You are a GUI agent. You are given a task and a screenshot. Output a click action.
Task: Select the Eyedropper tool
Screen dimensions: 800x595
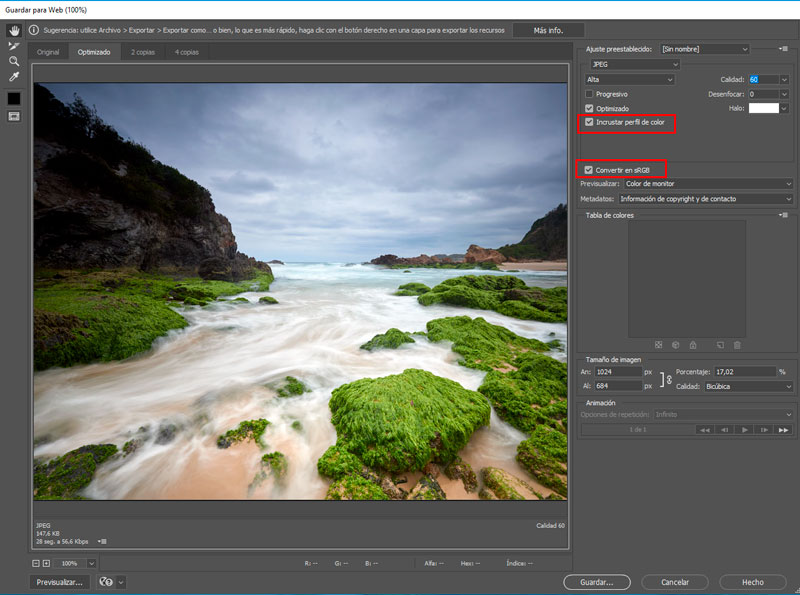point(14,76)
